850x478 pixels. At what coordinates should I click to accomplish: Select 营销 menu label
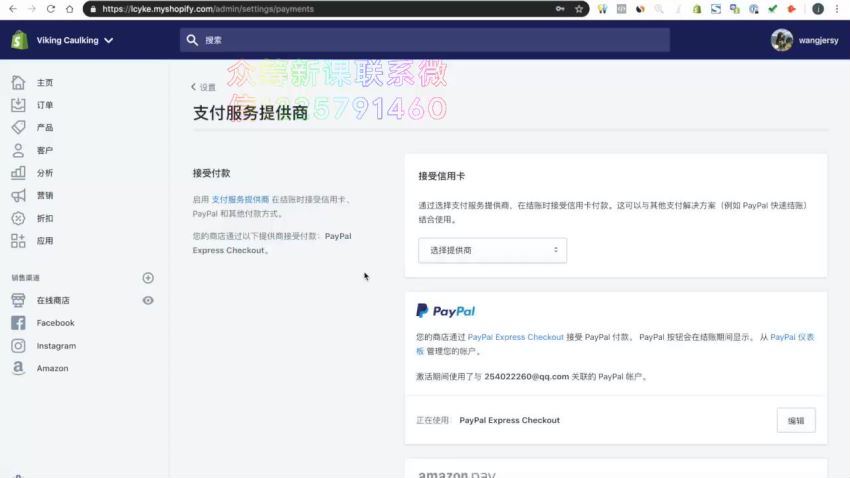pyautogui.click(x=45, y=196)
